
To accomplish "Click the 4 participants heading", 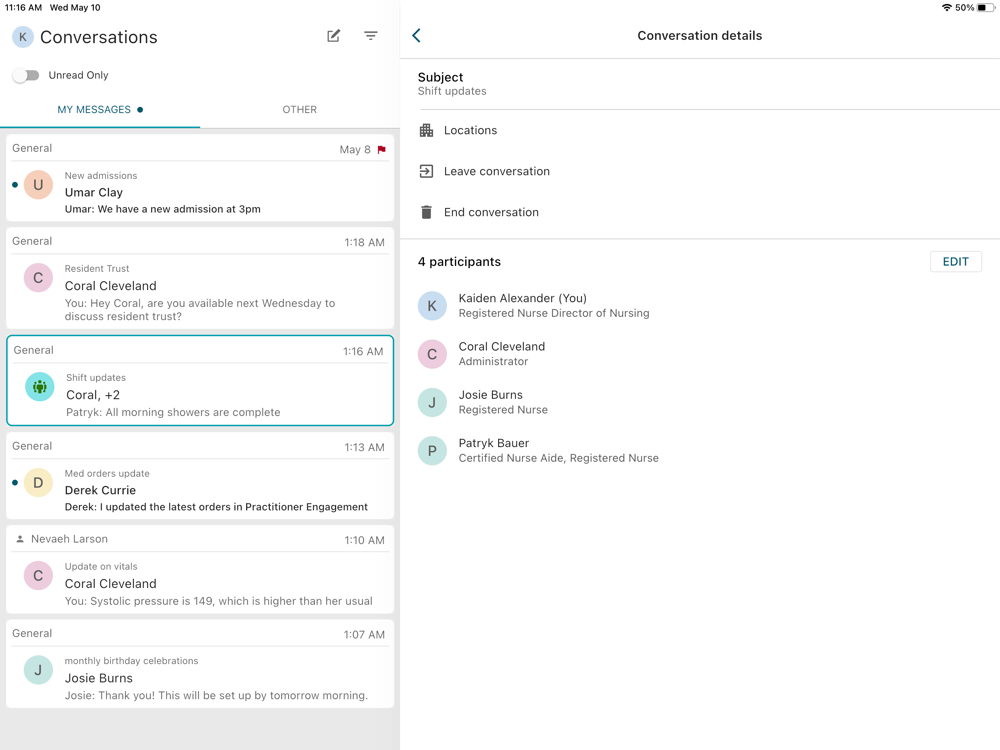I will click(x=459, y=261).
